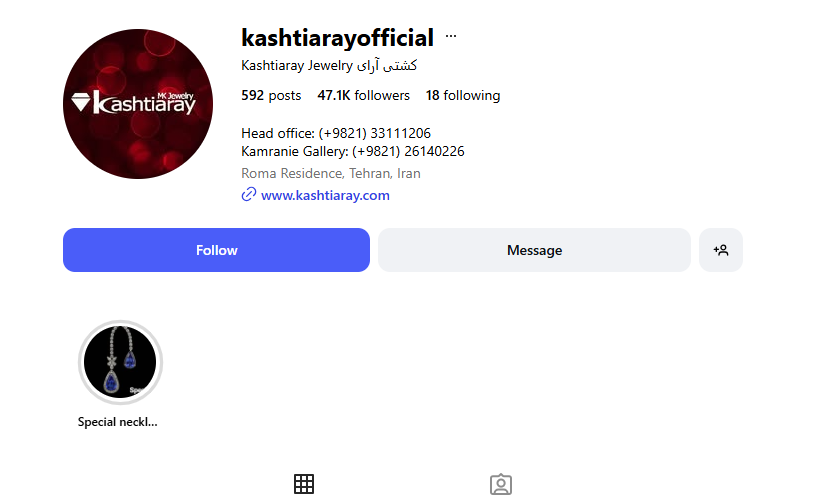This screenshot has height=499, width=819.
Task: Click the chain link icon before website
Action: (249, 194)
